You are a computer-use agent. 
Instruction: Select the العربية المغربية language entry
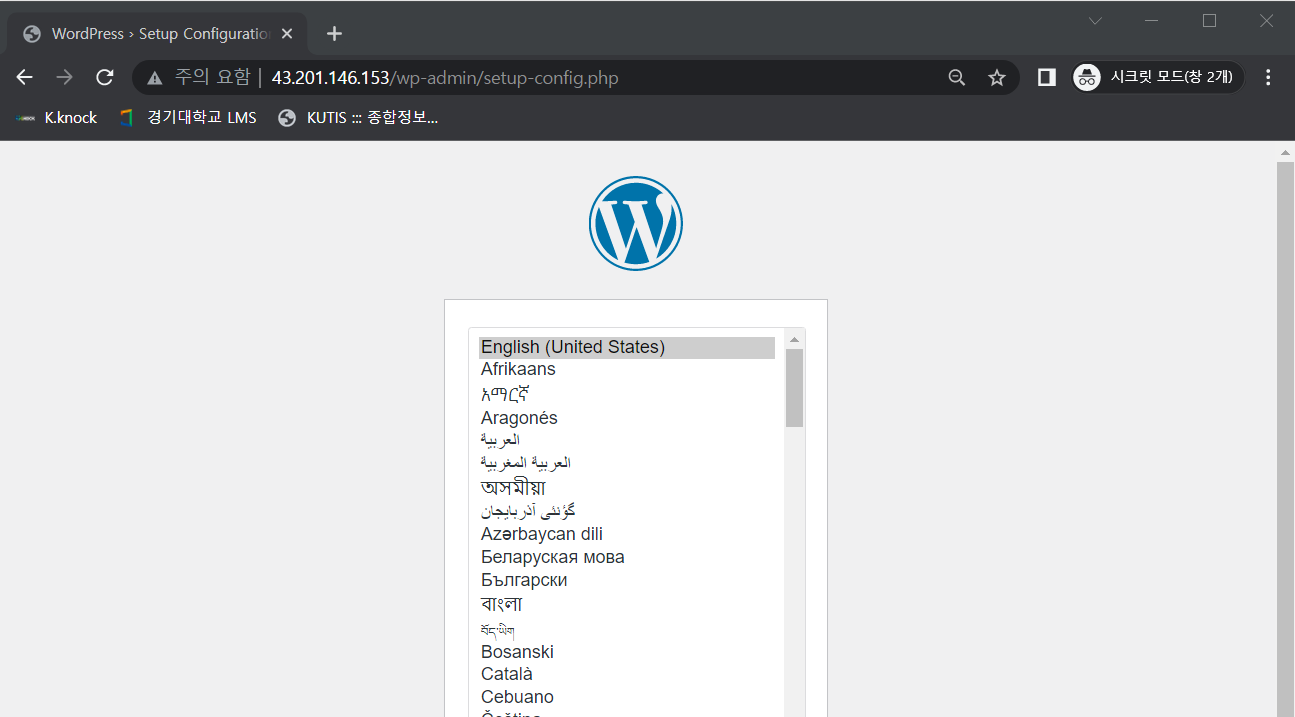pos(627,463)
